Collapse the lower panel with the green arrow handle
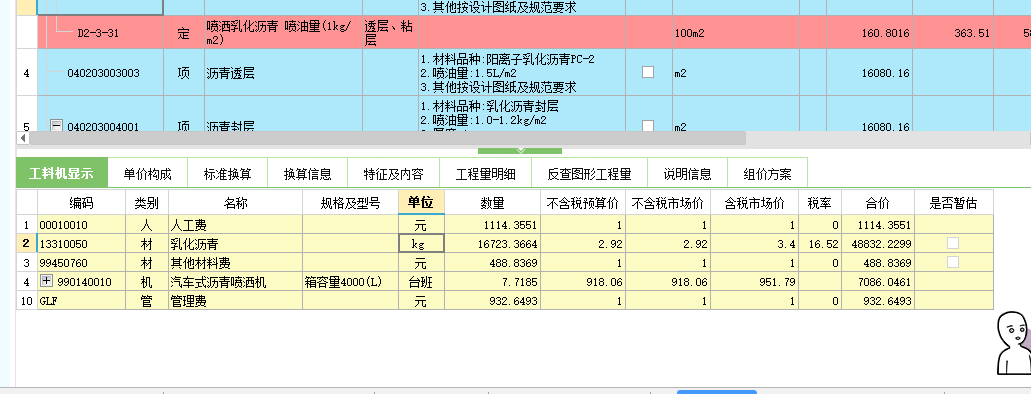The image size is (1031, 394). pyautogui.click(x=520, y=151)
